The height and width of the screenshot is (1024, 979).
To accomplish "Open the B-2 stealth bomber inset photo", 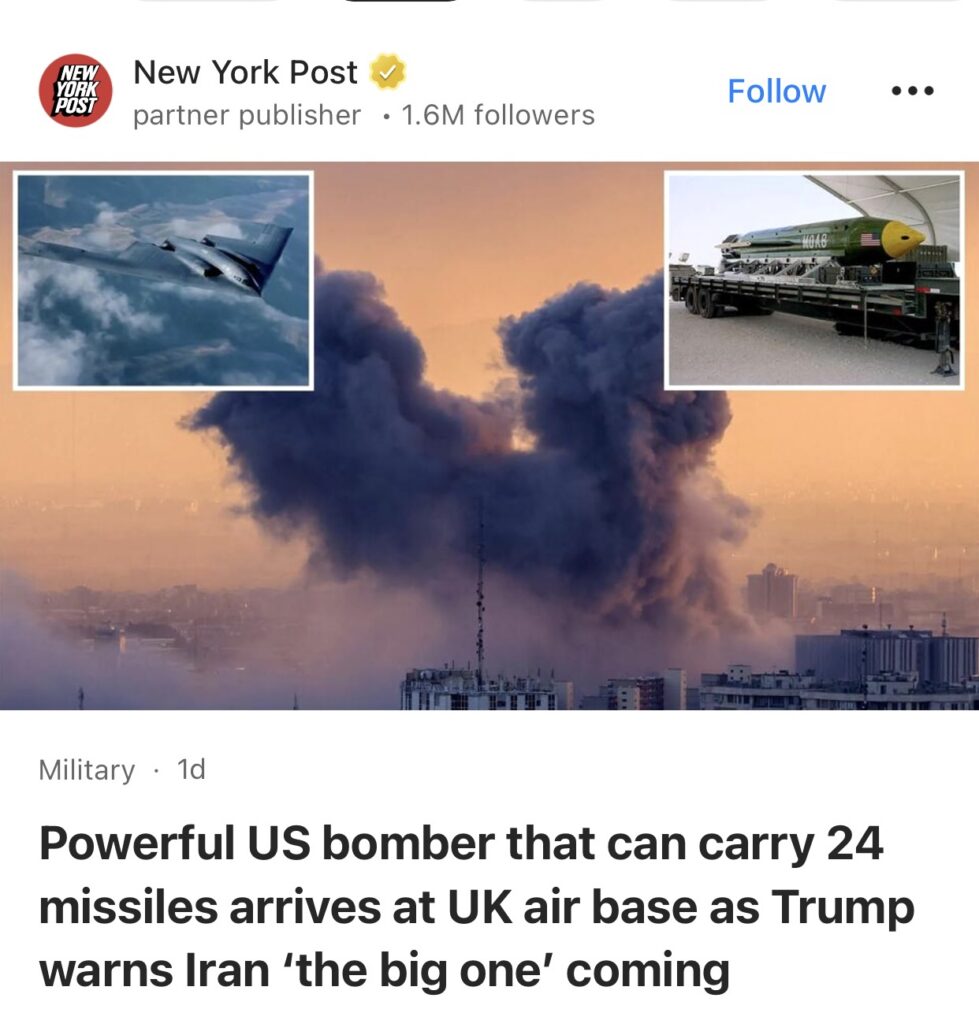I will coord(163,280).
